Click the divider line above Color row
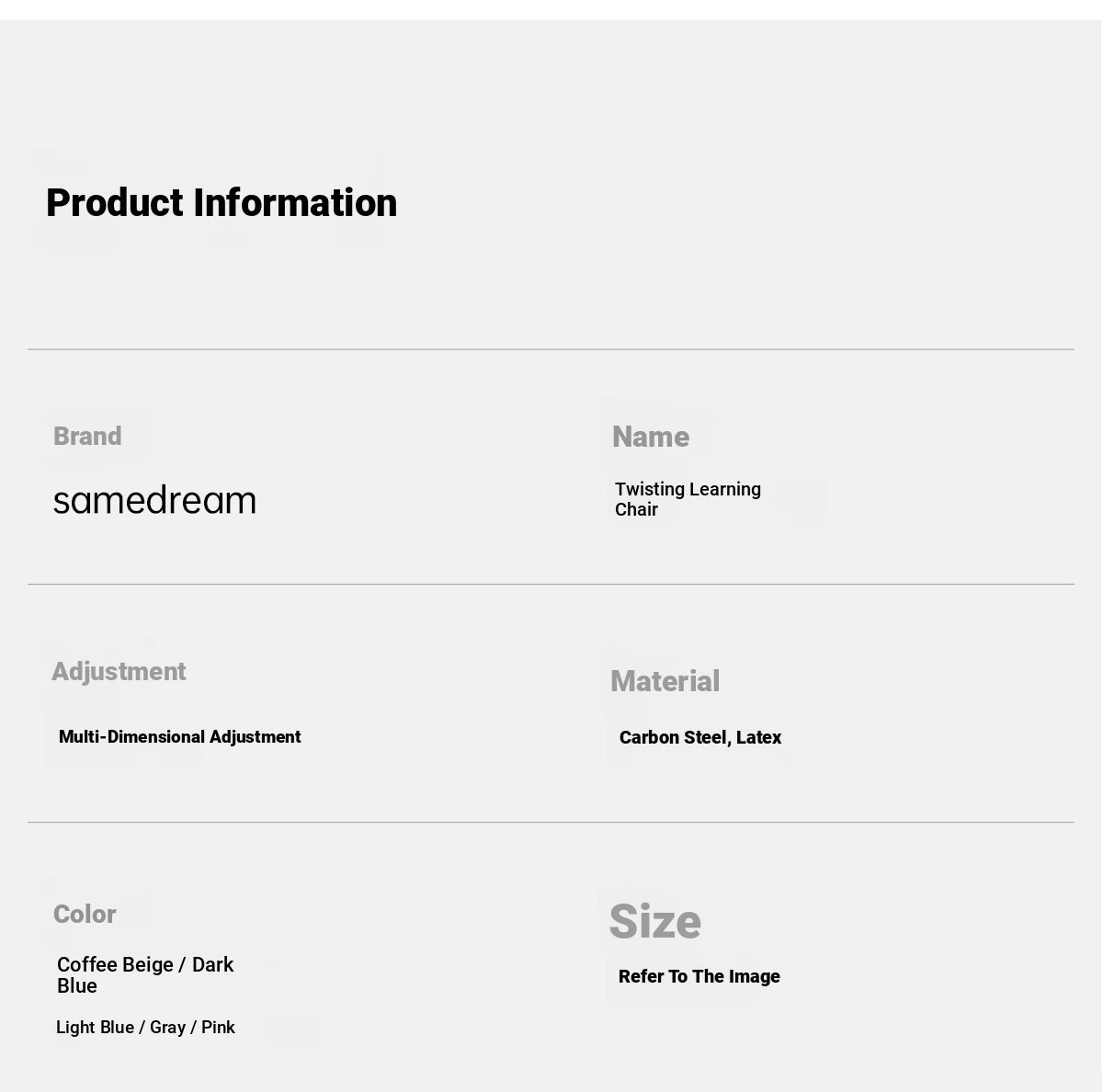This screenshot has width=1103, height=1092. click(x=551, y=822)
